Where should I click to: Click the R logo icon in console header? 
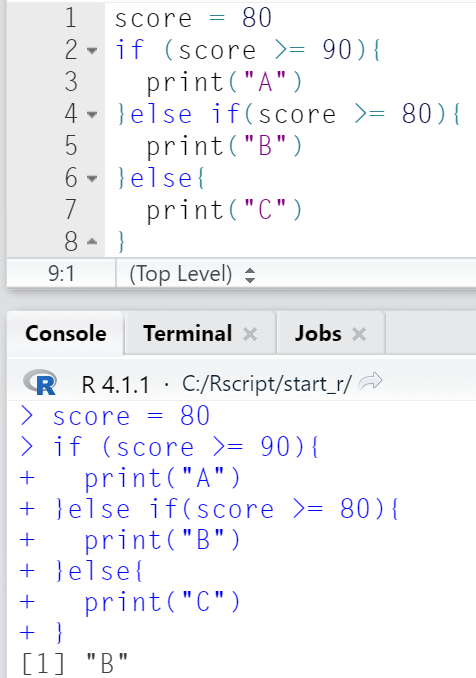(40, 382)
